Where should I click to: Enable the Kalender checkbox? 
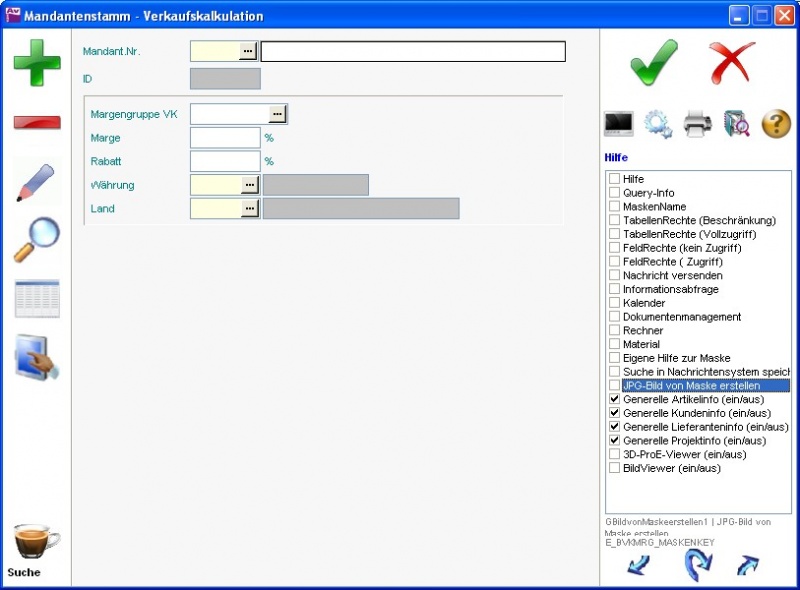click(614, 303)
